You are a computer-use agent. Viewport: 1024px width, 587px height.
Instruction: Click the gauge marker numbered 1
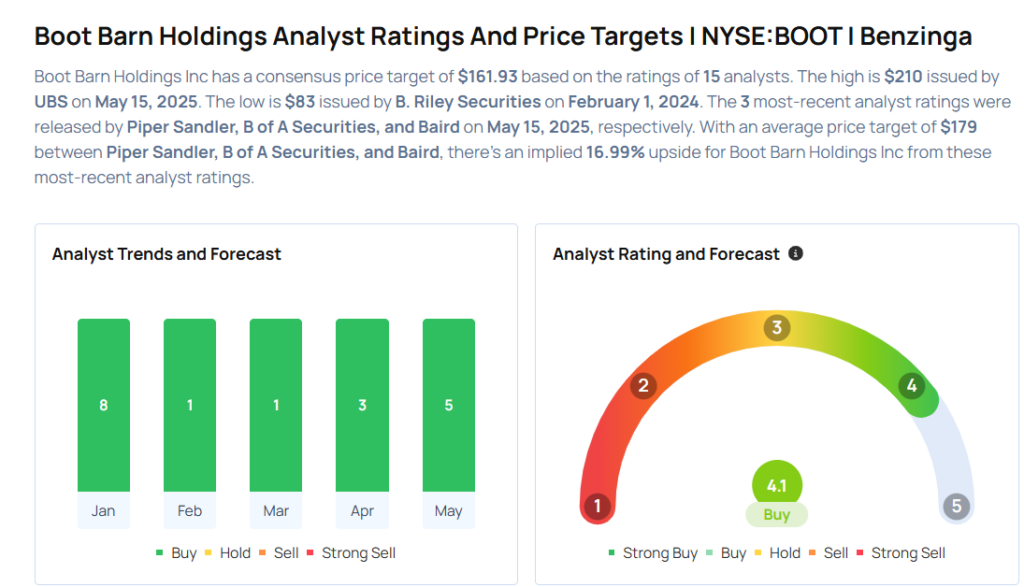598,506
